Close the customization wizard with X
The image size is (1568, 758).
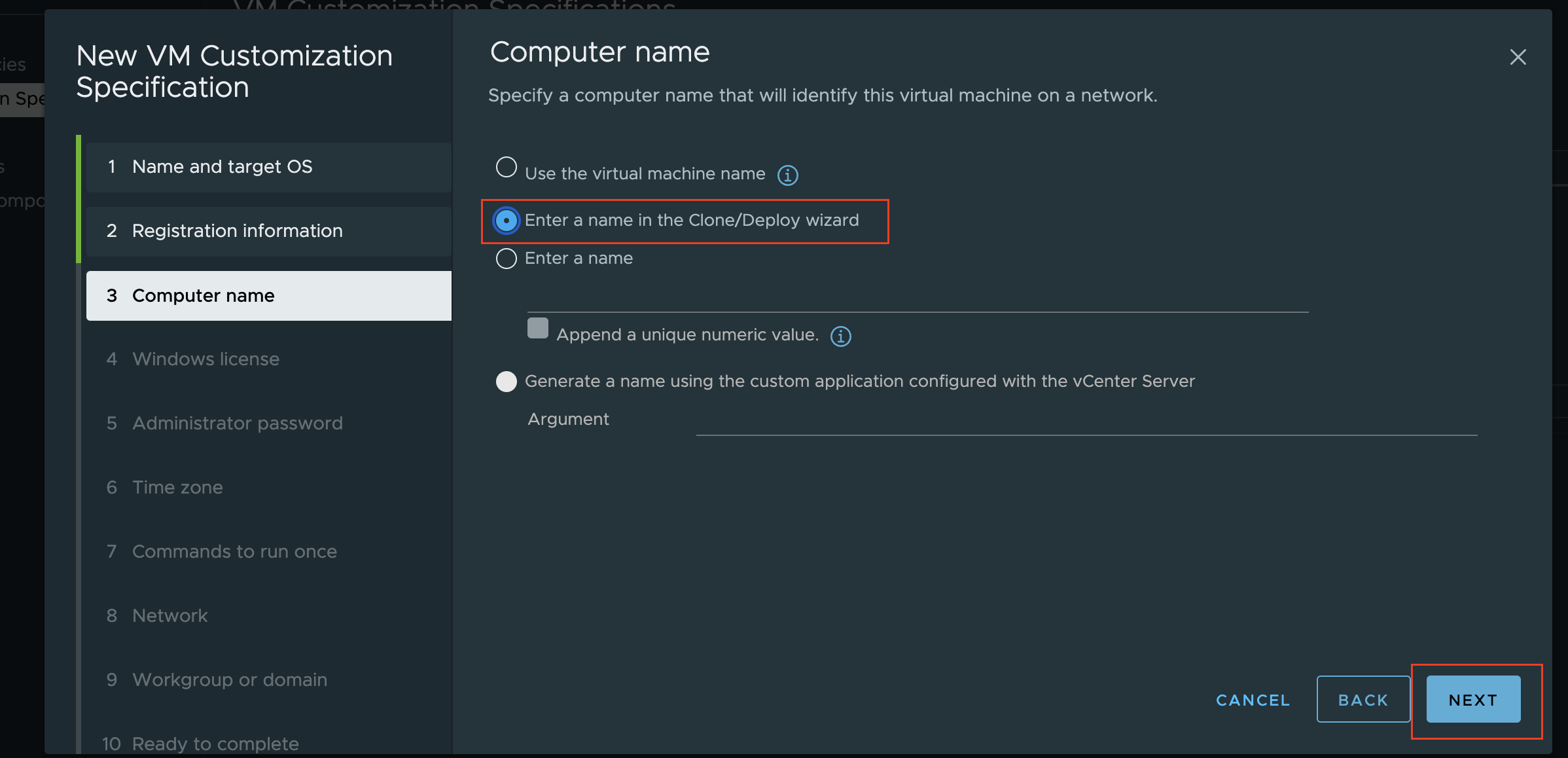(x=1518, y=57)
